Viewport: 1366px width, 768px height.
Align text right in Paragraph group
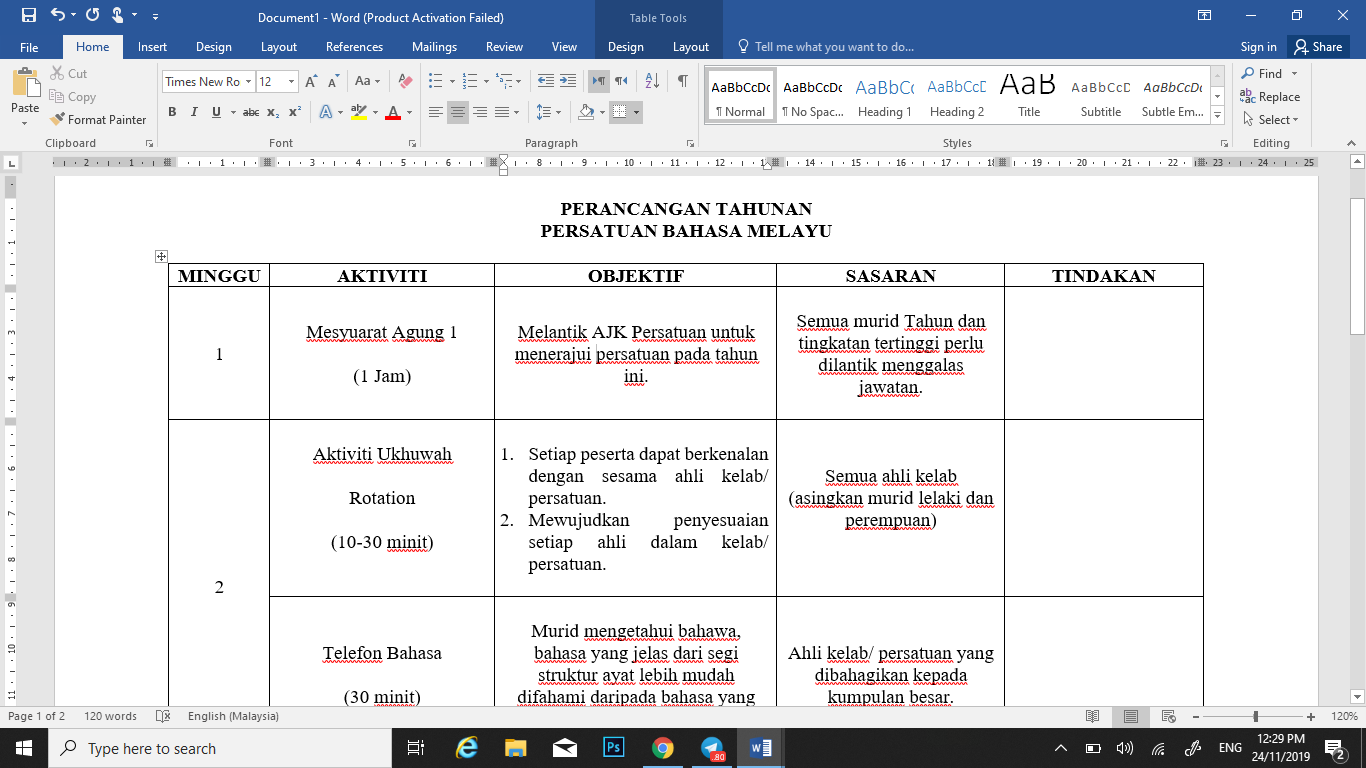click(480, 112)
